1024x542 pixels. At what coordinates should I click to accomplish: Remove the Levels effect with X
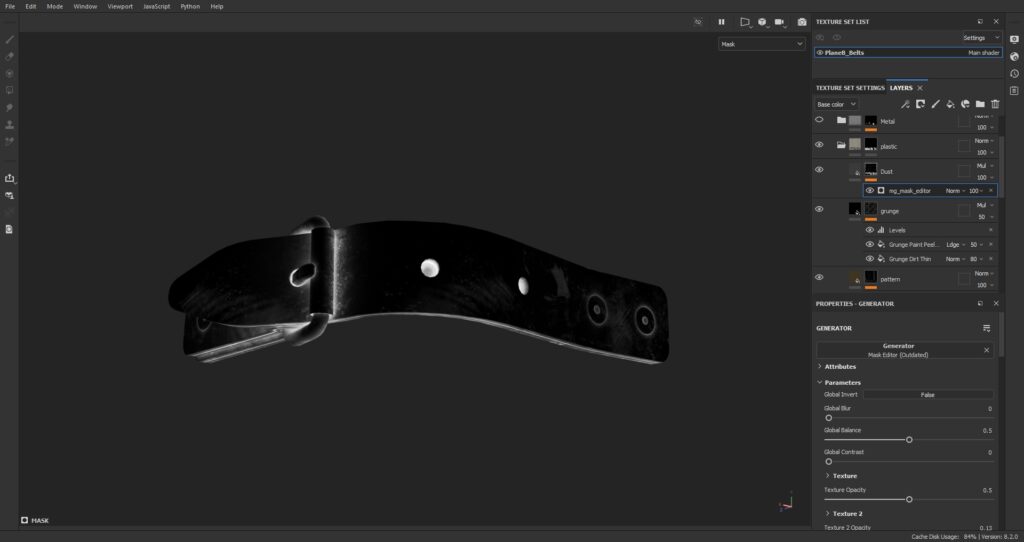[x=991, y=230]
